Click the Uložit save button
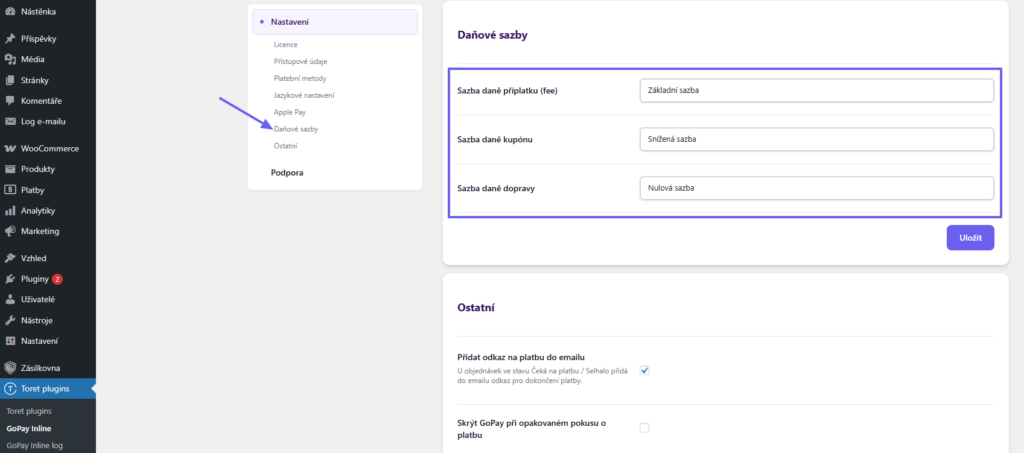 tap(970, 238)
